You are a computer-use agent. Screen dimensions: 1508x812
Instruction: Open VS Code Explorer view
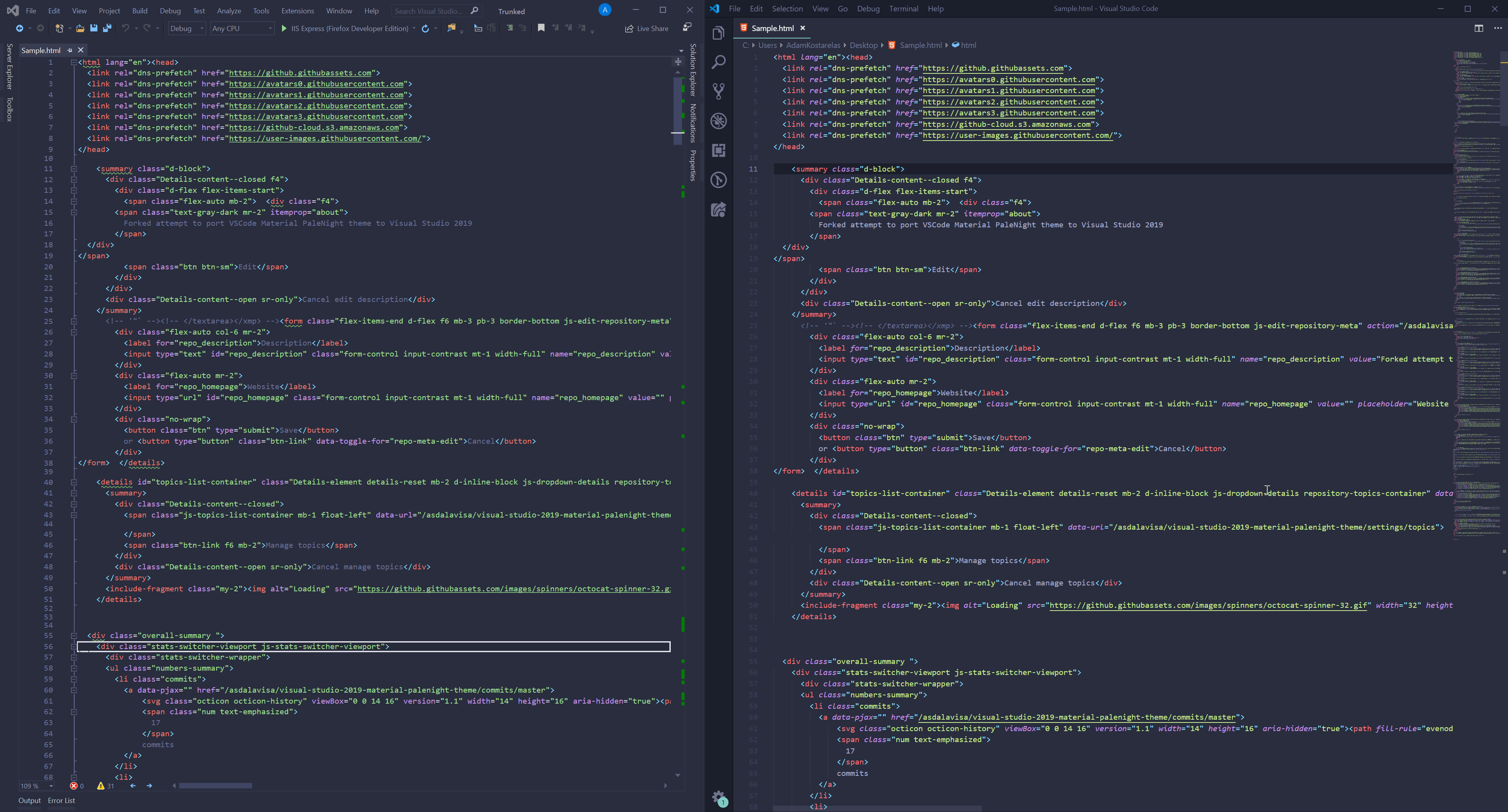click(718, 33)
